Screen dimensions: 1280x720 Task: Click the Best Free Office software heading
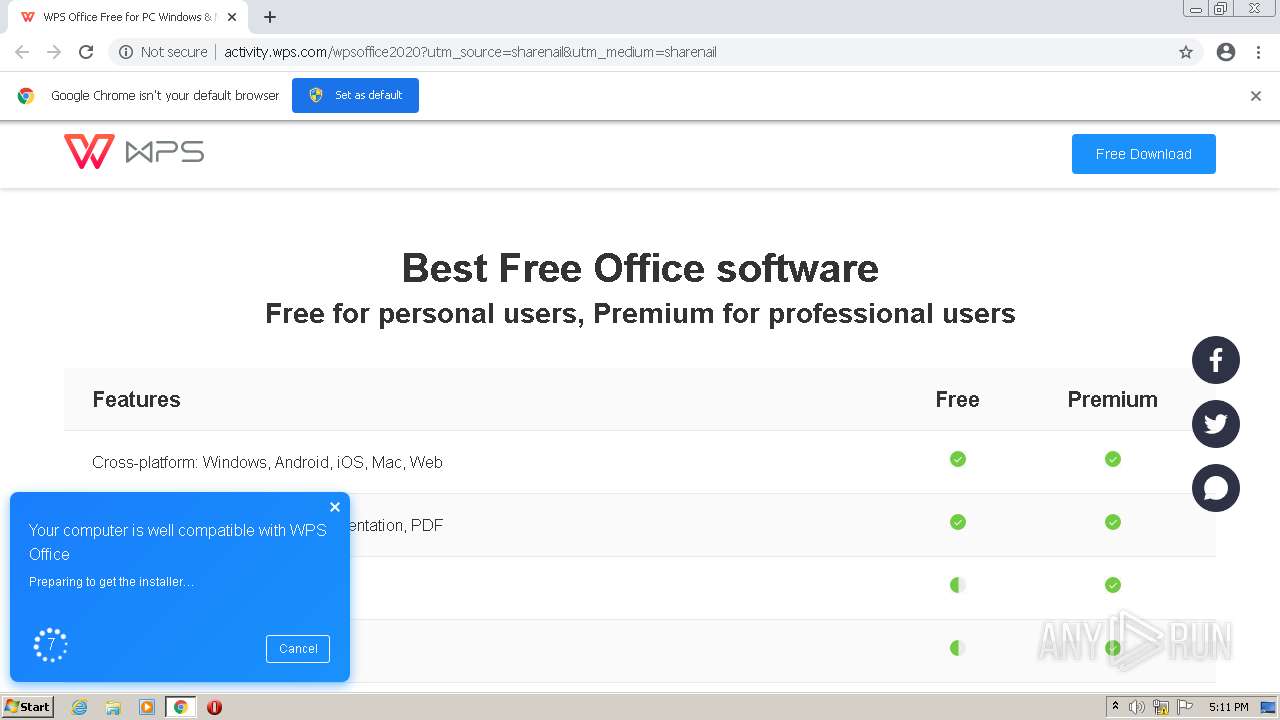tap(640, 268)
